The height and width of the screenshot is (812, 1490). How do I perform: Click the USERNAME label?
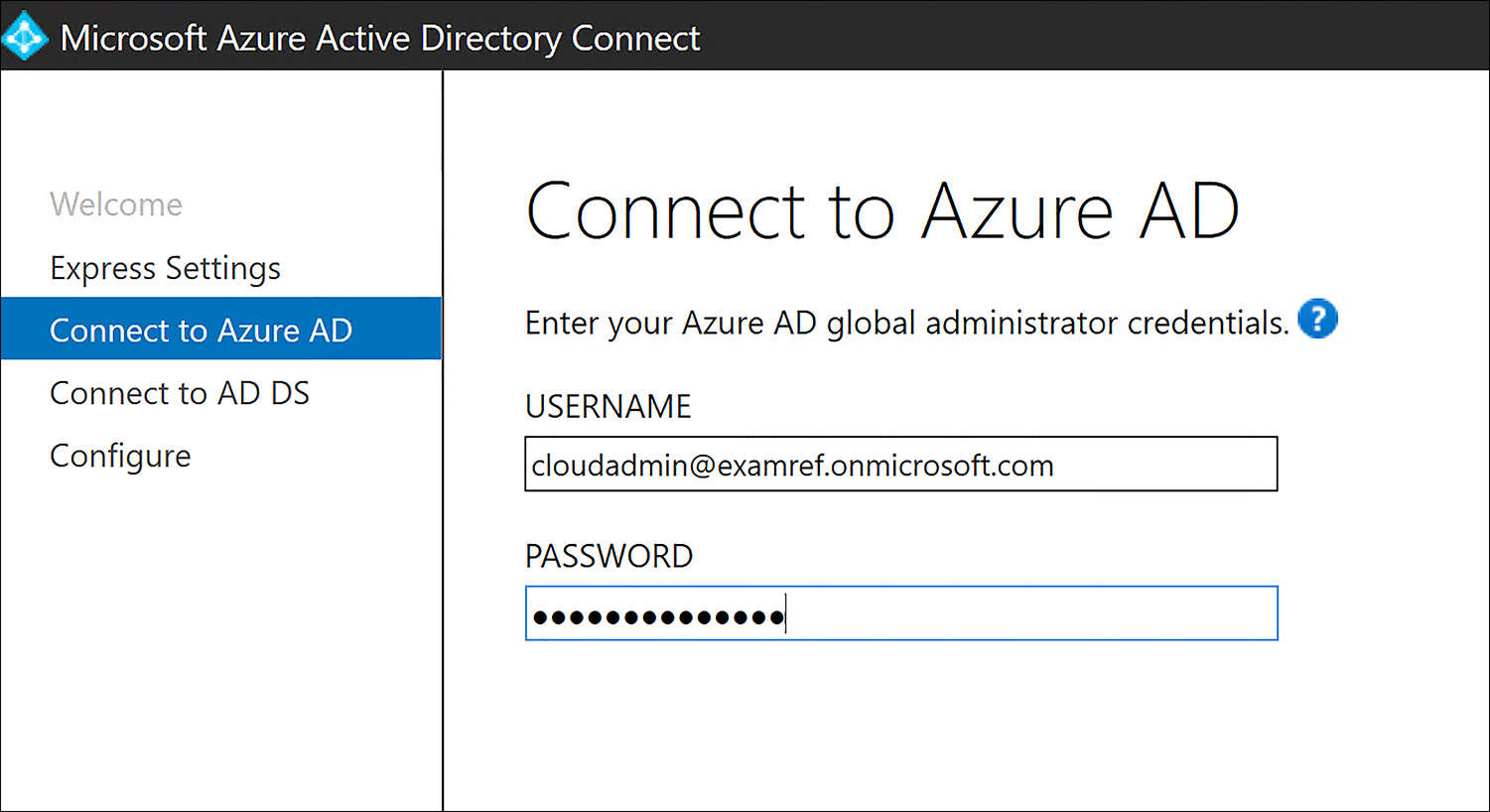point(608,406)
